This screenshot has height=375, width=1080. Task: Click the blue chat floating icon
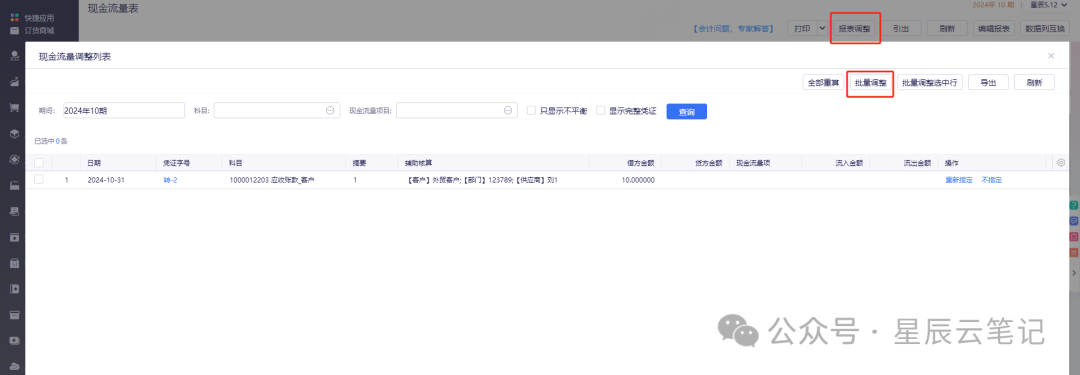(1073, 221)
